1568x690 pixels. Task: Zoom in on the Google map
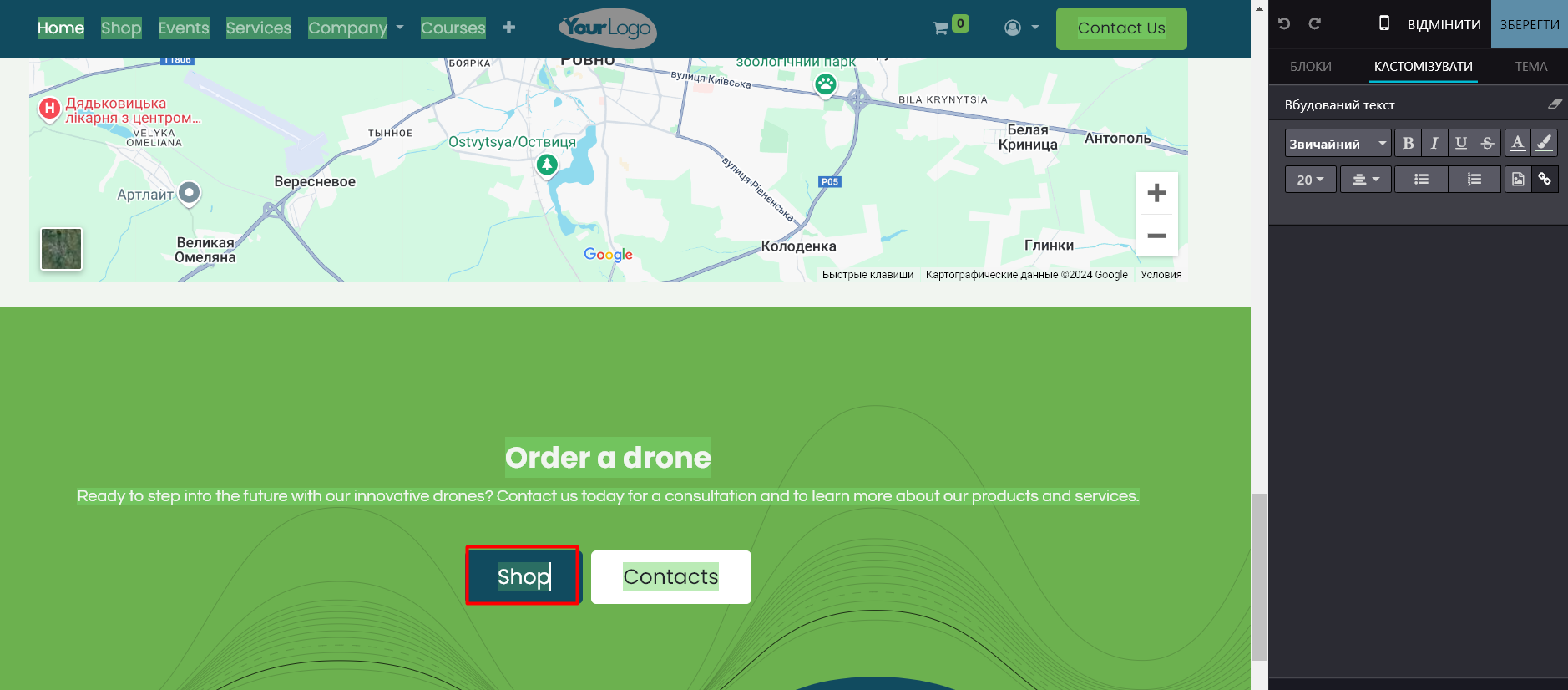1156,193
